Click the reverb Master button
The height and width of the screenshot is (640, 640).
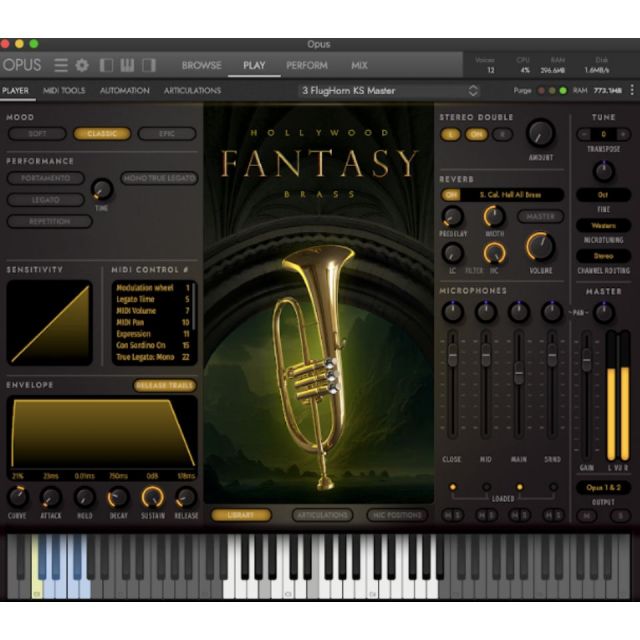click(540, 216)
